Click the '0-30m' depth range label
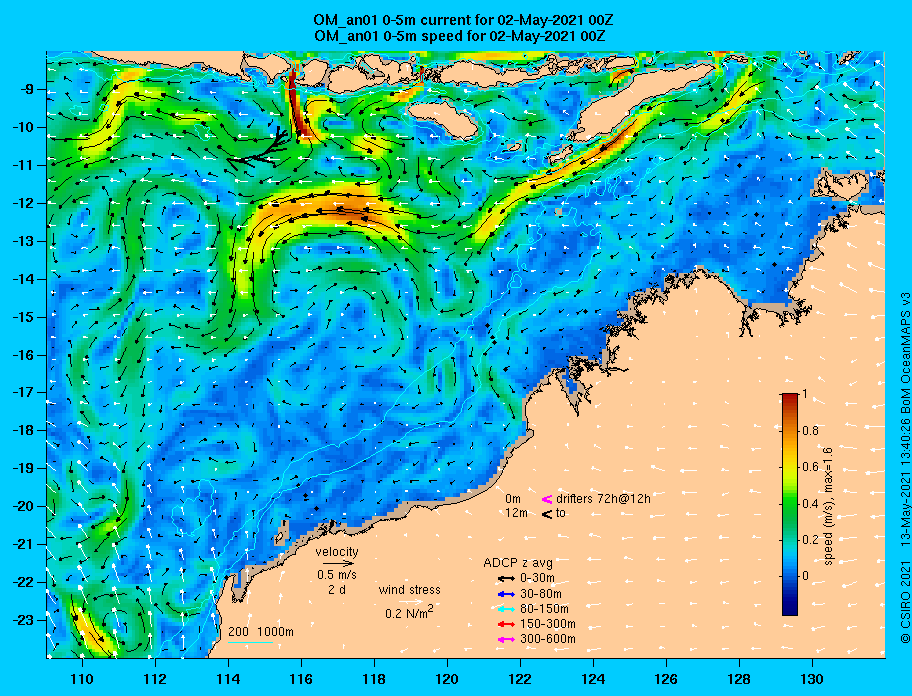 point(537,579)
